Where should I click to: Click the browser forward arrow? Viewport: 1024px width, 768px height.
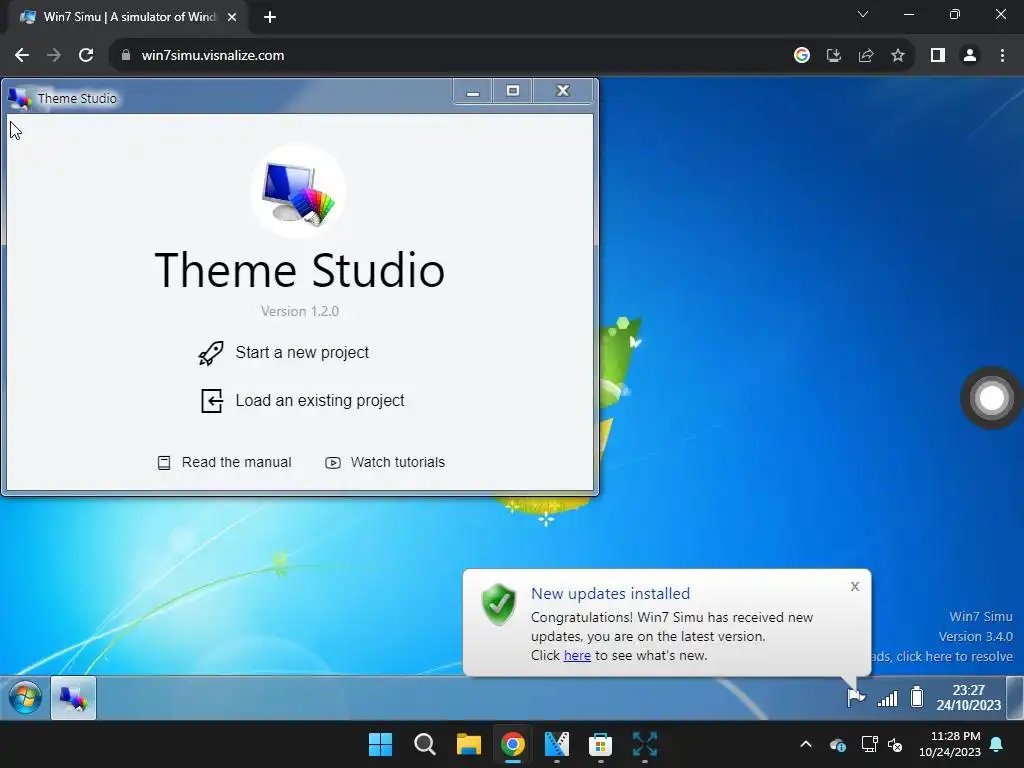(54, 56)
